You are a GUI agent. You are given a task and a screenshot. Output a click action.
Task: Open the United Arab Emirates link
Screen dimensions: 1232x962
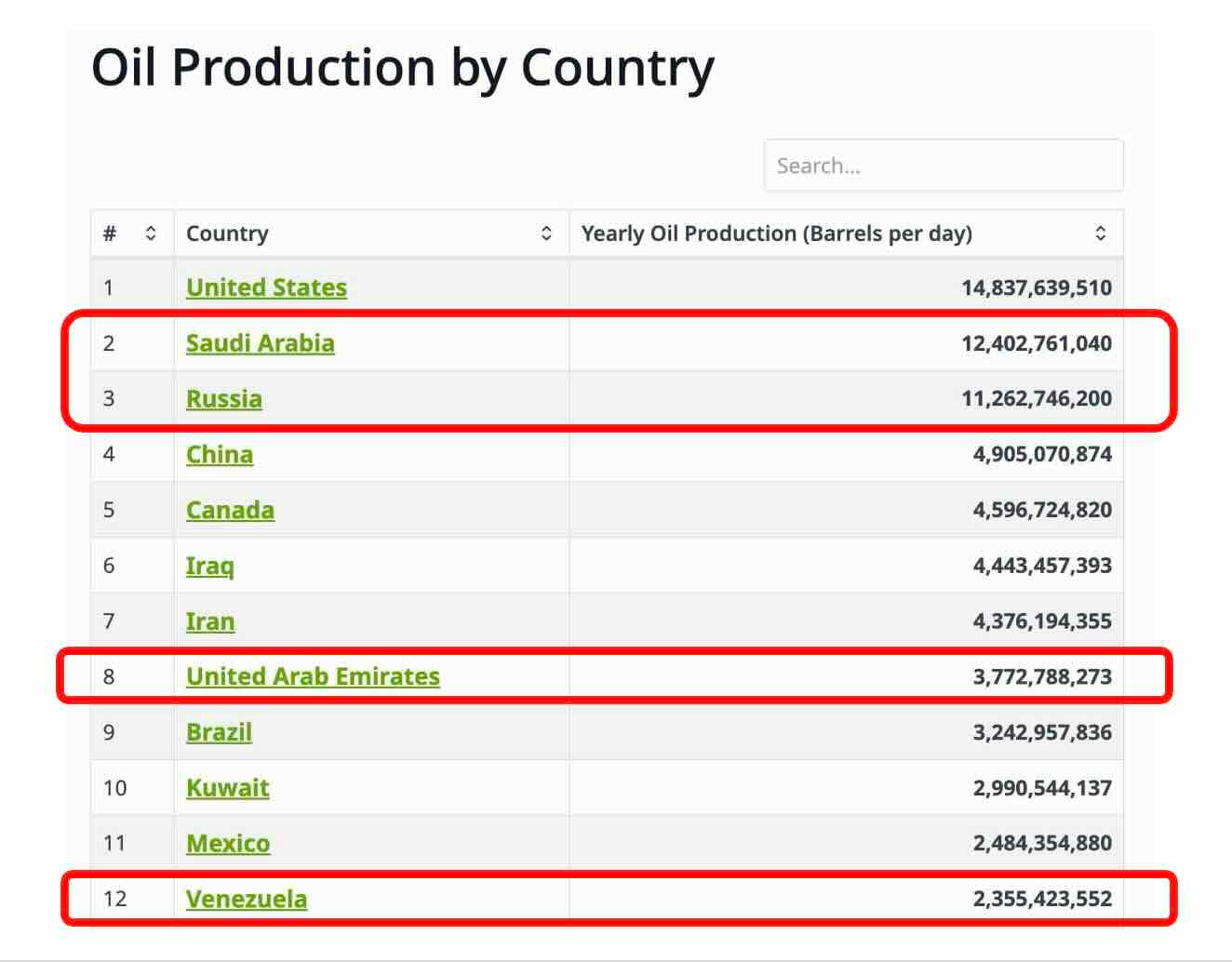coord(313,676)
